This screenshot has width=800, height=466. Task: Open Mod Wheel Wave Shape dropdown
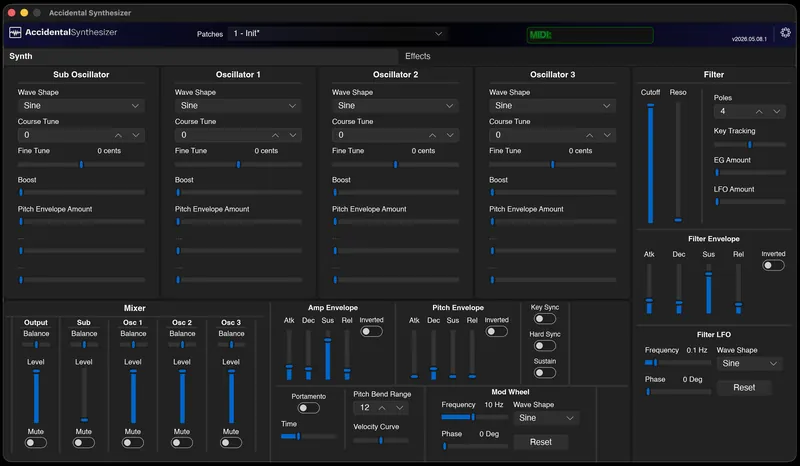pyautogui.click(x=546, y=418)
